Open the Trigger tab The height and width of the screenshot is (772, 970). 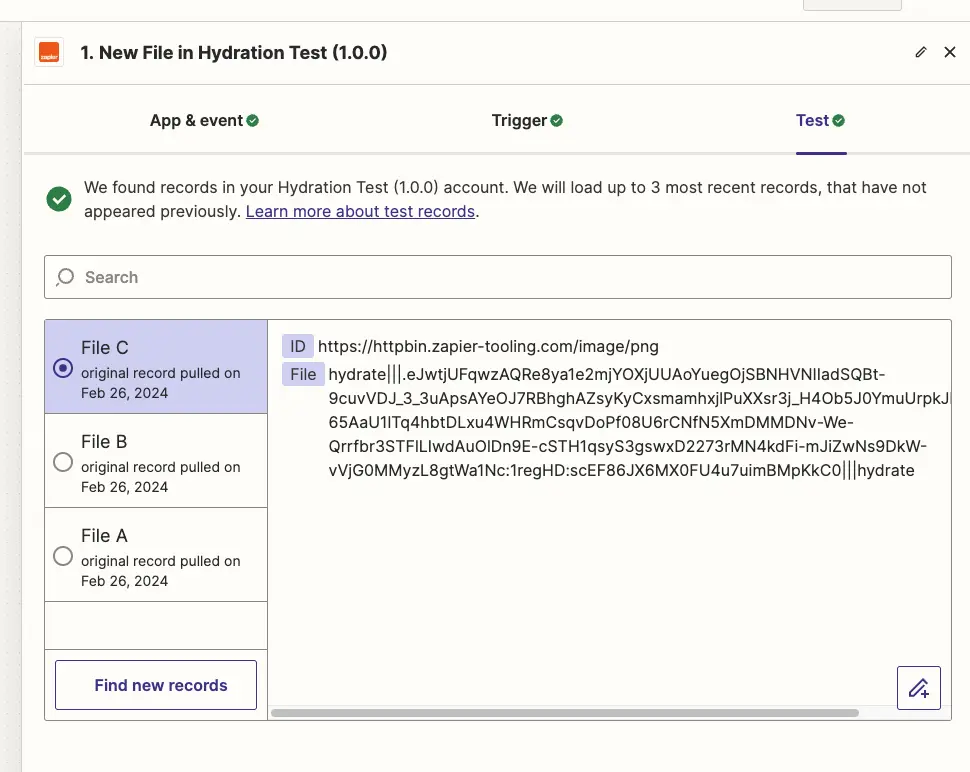tap(527, 121)
